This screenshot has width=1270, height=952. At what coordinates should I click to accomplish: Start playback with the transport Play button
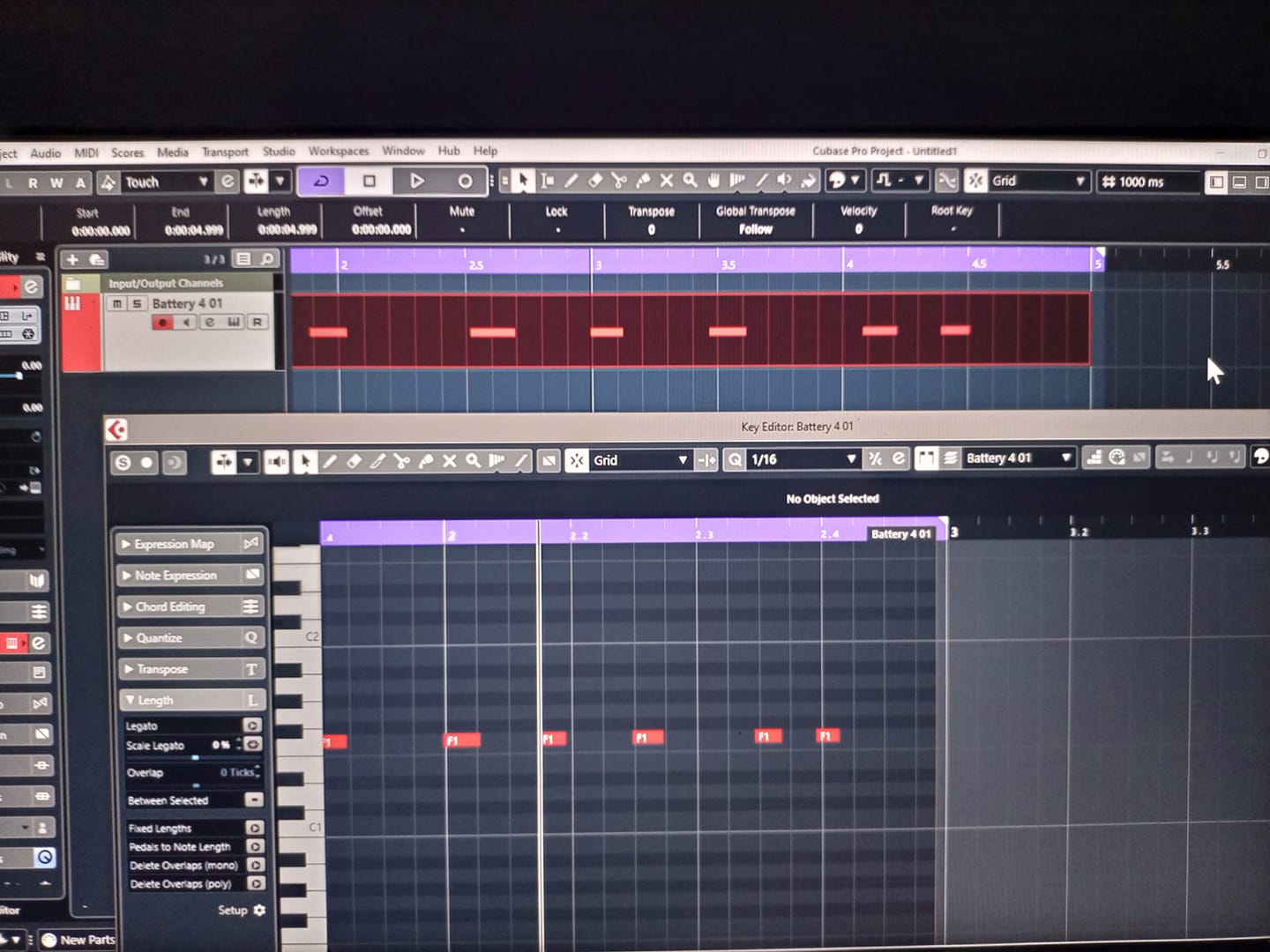416,181
